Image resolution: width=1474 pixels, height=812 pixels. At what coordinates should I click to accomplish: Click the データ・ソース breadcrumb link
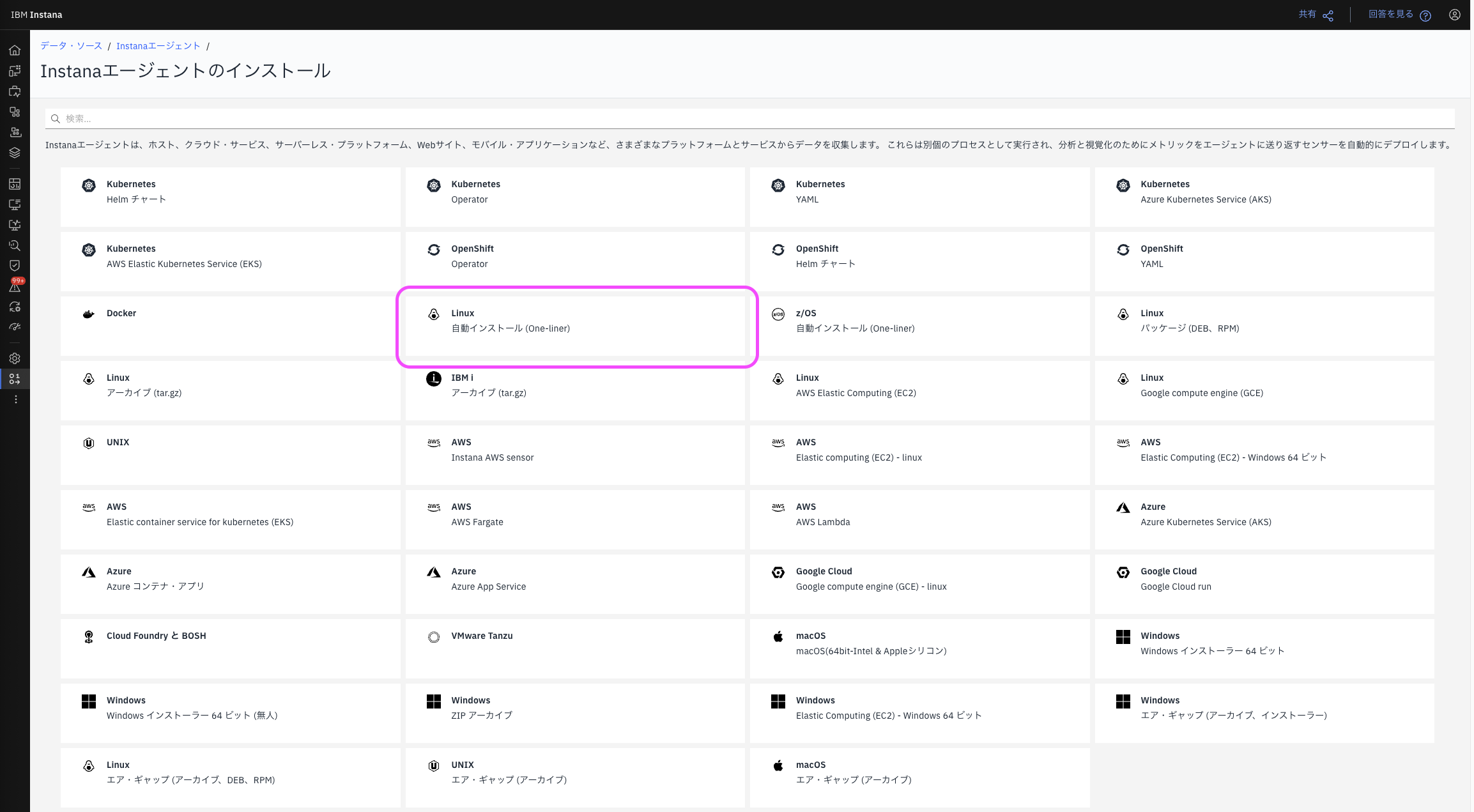(71, 46)
